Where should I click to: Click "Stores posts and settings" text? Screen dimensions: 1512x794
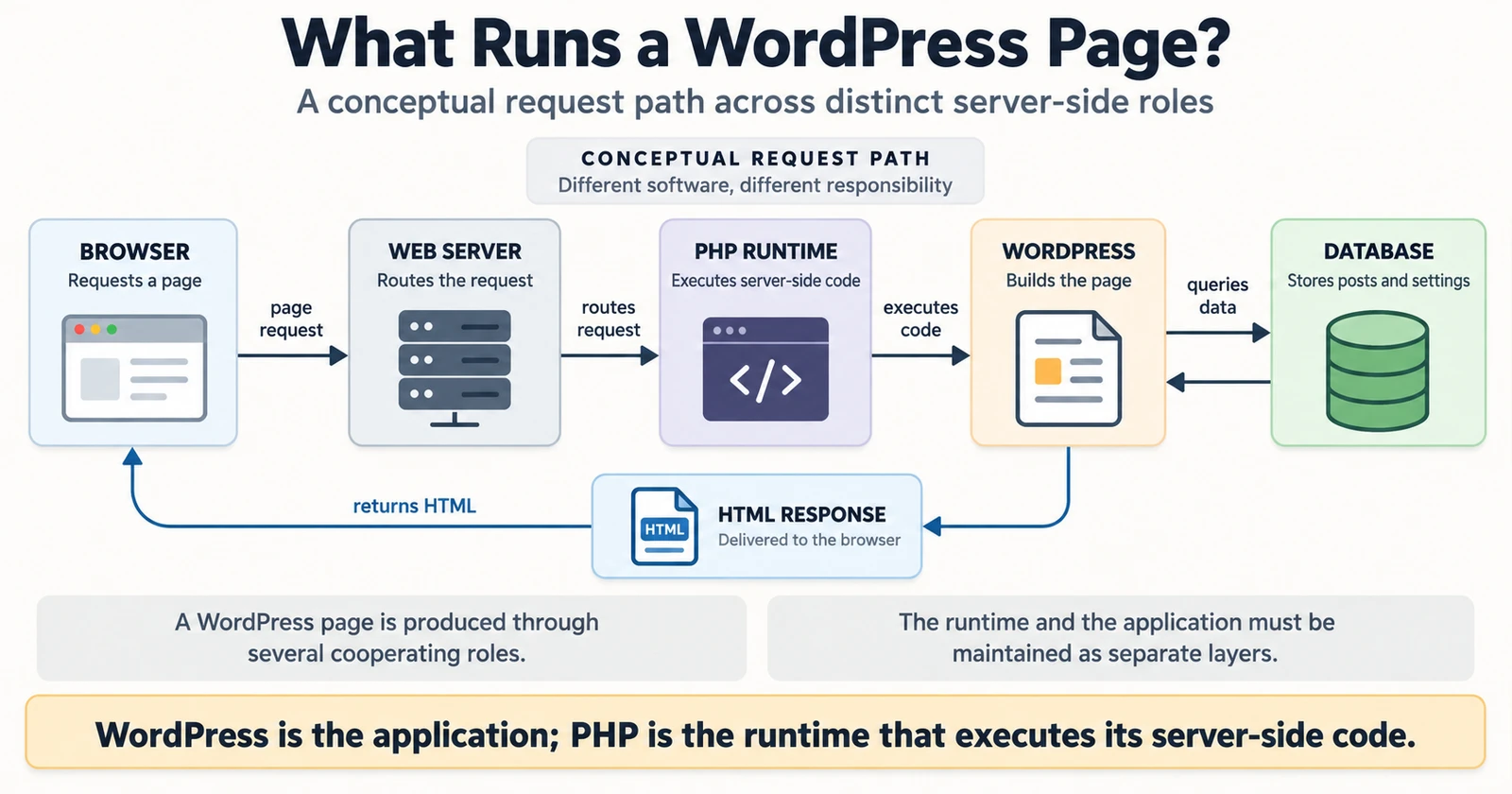click(1379, 281)
